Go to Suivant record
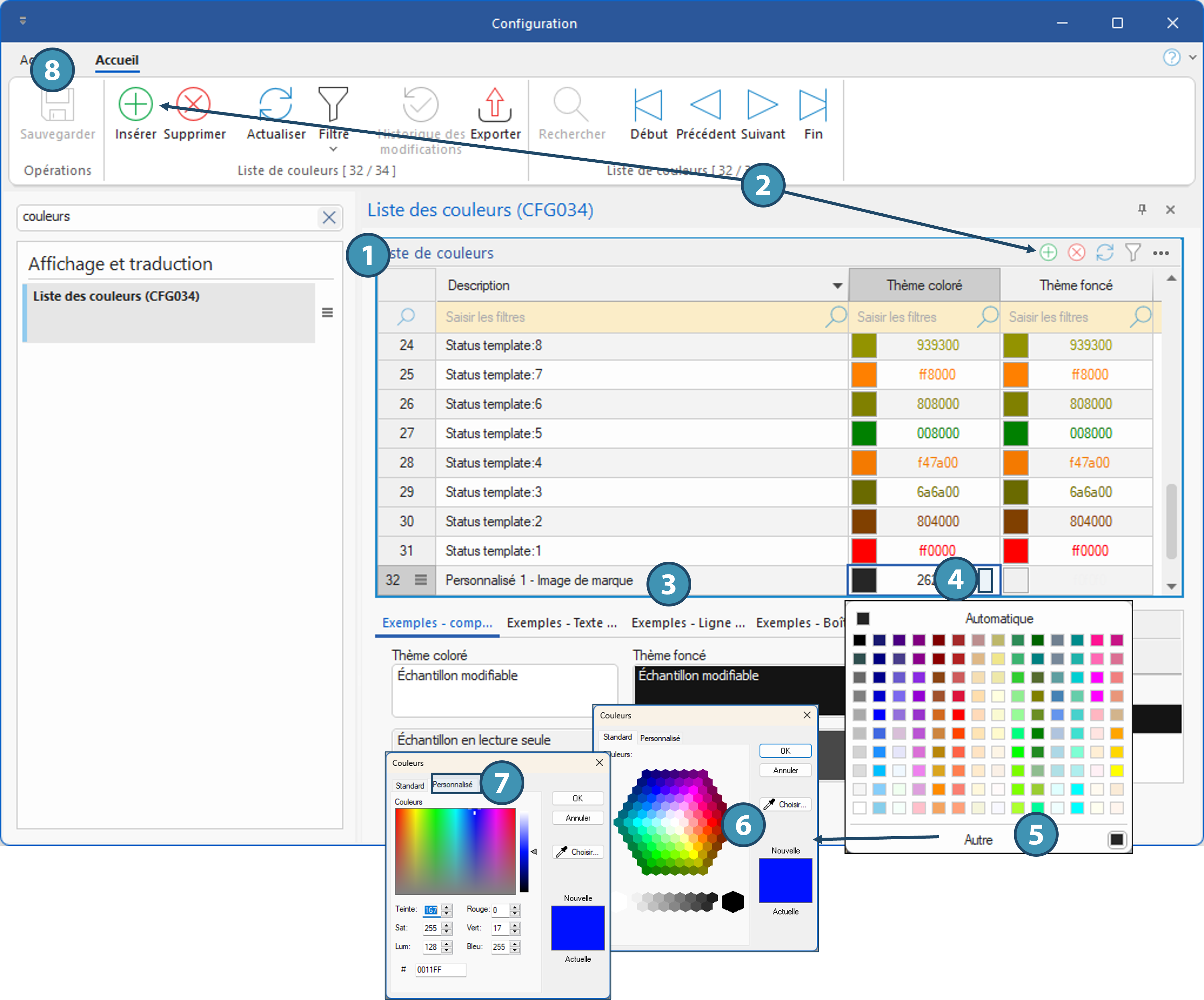The image size is (1204, 1000). [762, 104]
